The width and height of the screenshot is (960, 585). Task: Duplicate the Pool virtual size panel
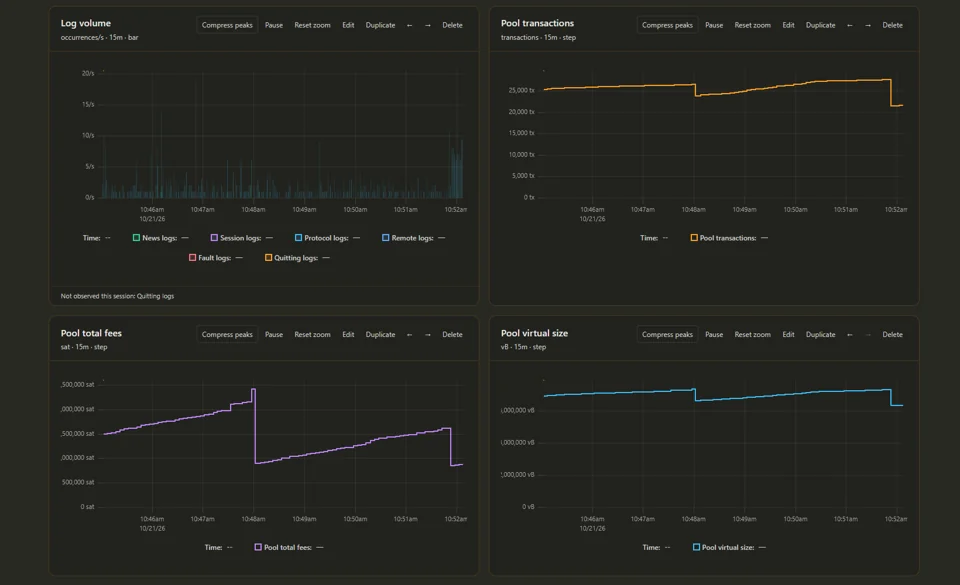(820, 335)
